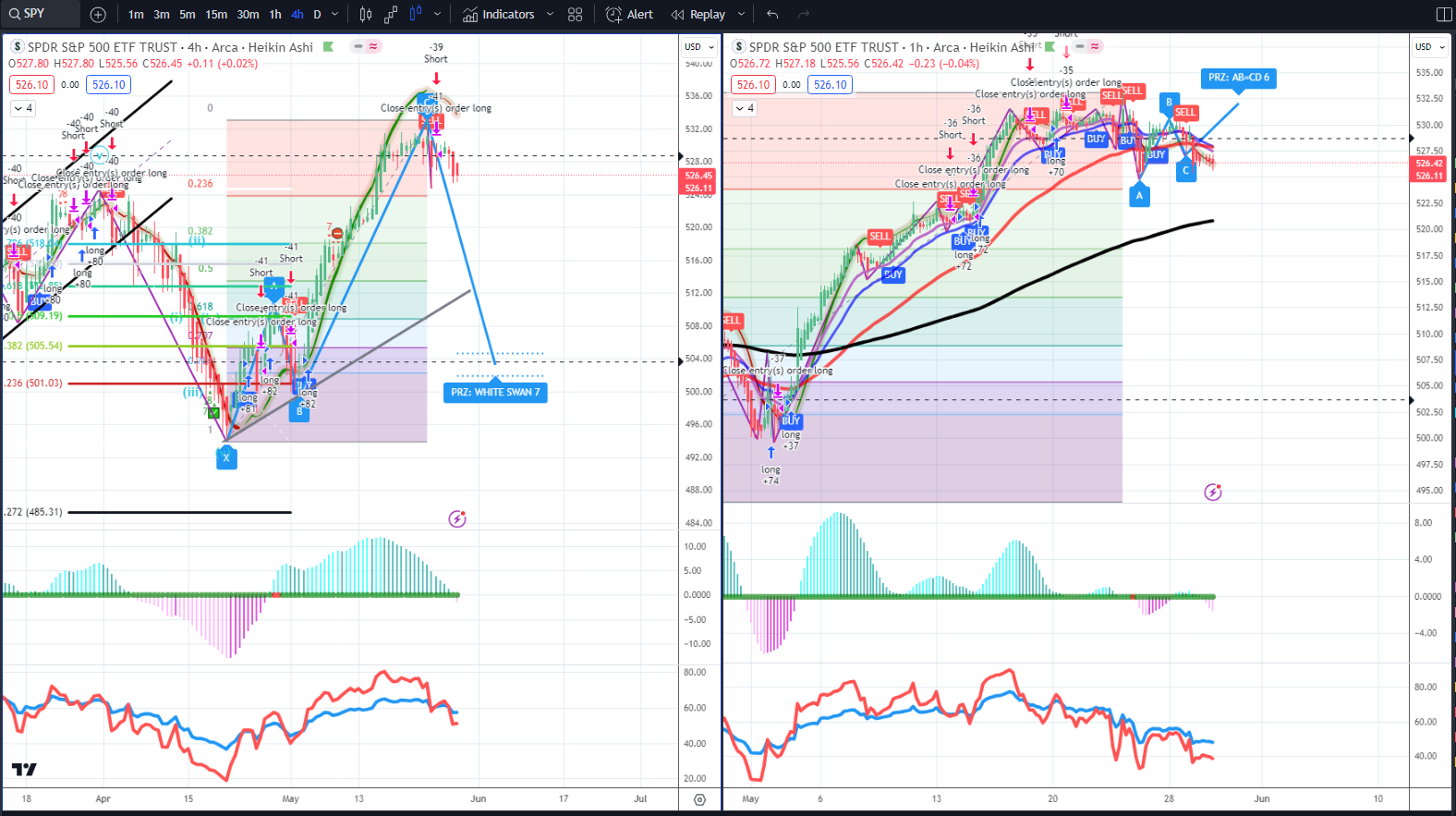Redo the chart action
The image size is (1456, 816).
[804, 15]
